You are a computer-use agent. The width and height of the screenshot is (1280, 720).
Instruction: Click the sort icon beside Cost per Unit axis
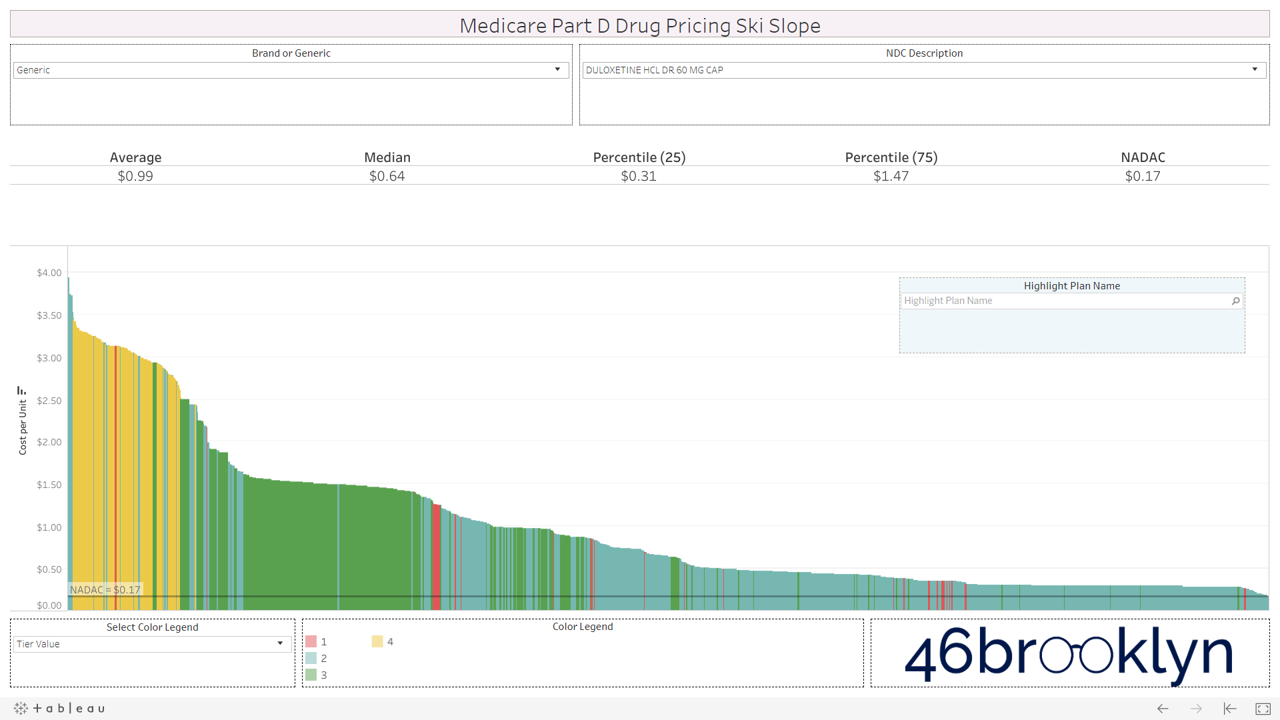[21, 391]
